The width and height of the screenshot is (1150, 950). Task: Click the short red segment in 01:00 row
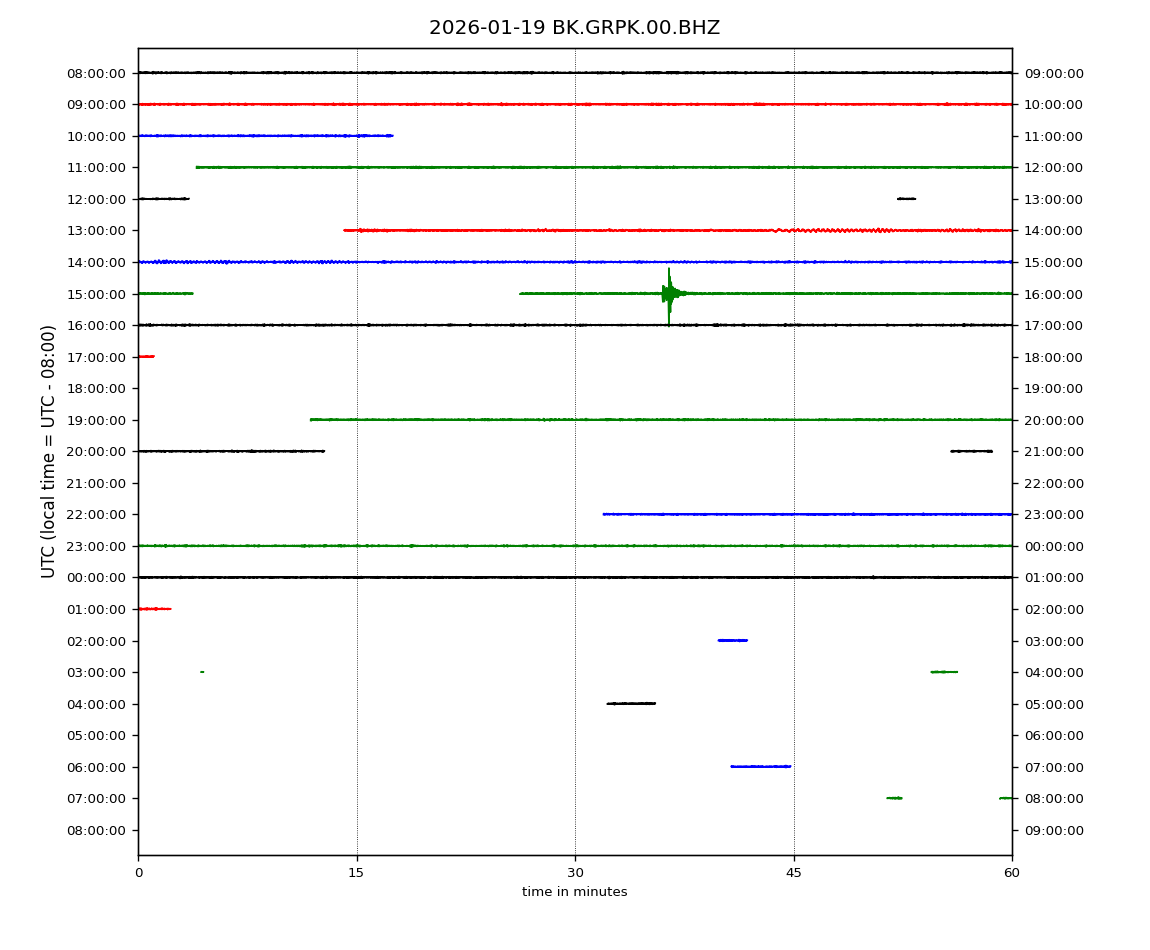(154, 608)
